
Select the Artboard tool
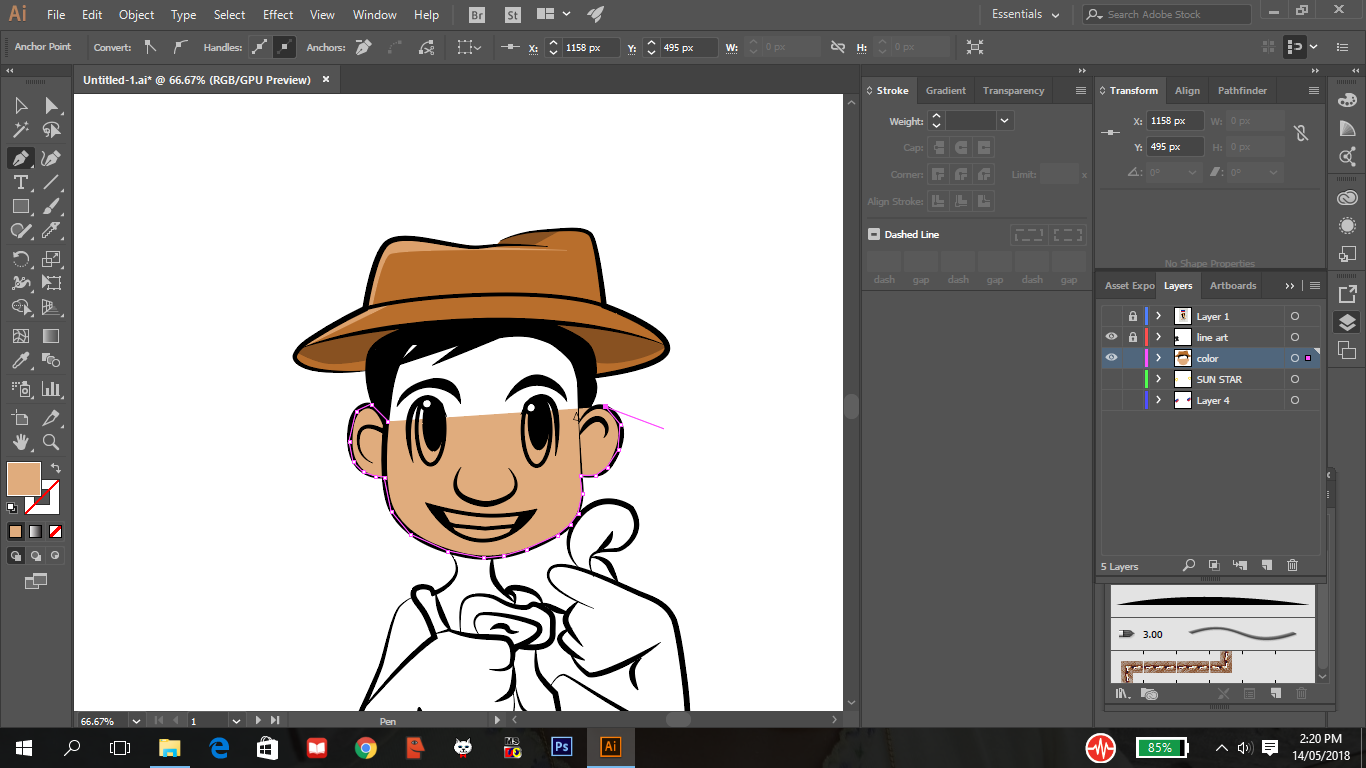coord(21,418)
